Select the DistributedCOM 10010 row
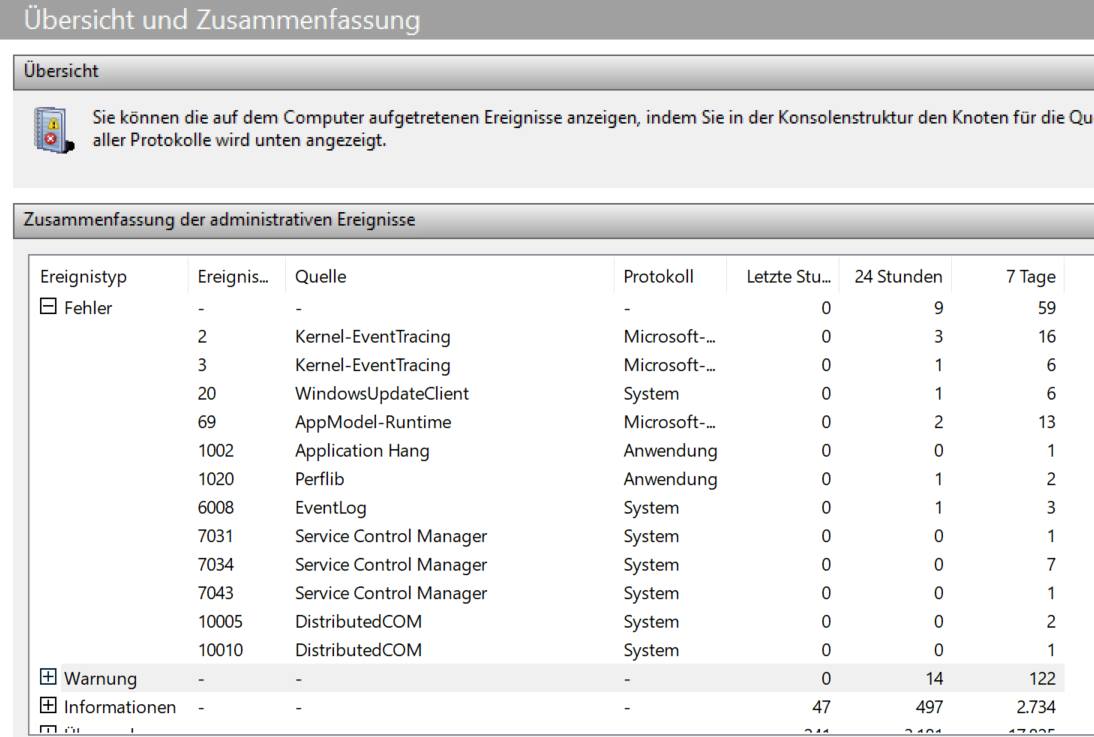 click(358, 650)
